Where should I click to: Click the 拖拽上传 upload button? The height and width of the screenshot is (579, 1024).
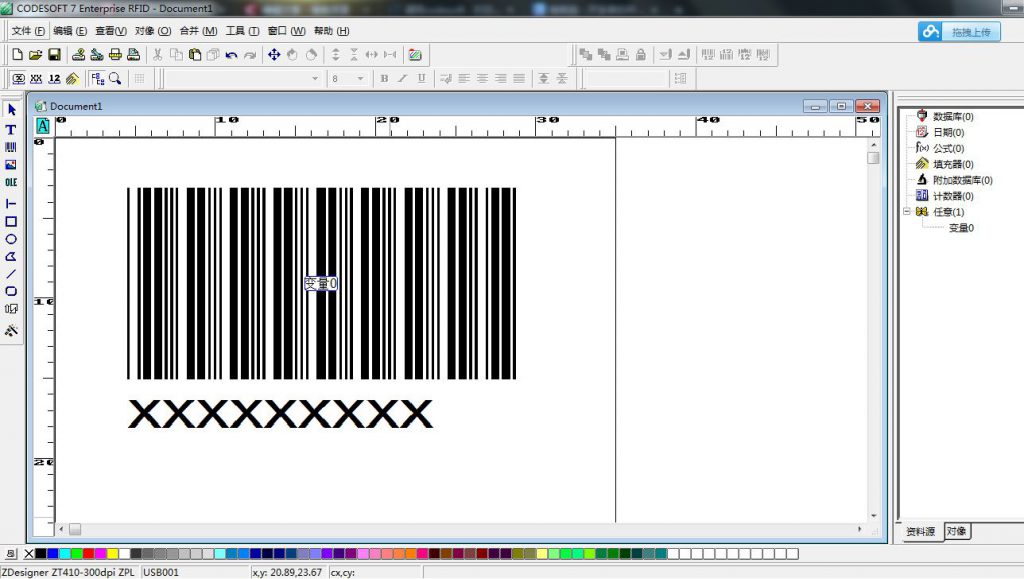pos(959,32)
